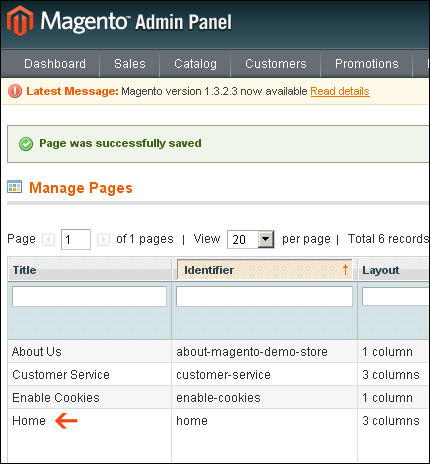Click the Manage Pages grid icon
Viewport: 430px width, 464px height.
click(15, 187)
